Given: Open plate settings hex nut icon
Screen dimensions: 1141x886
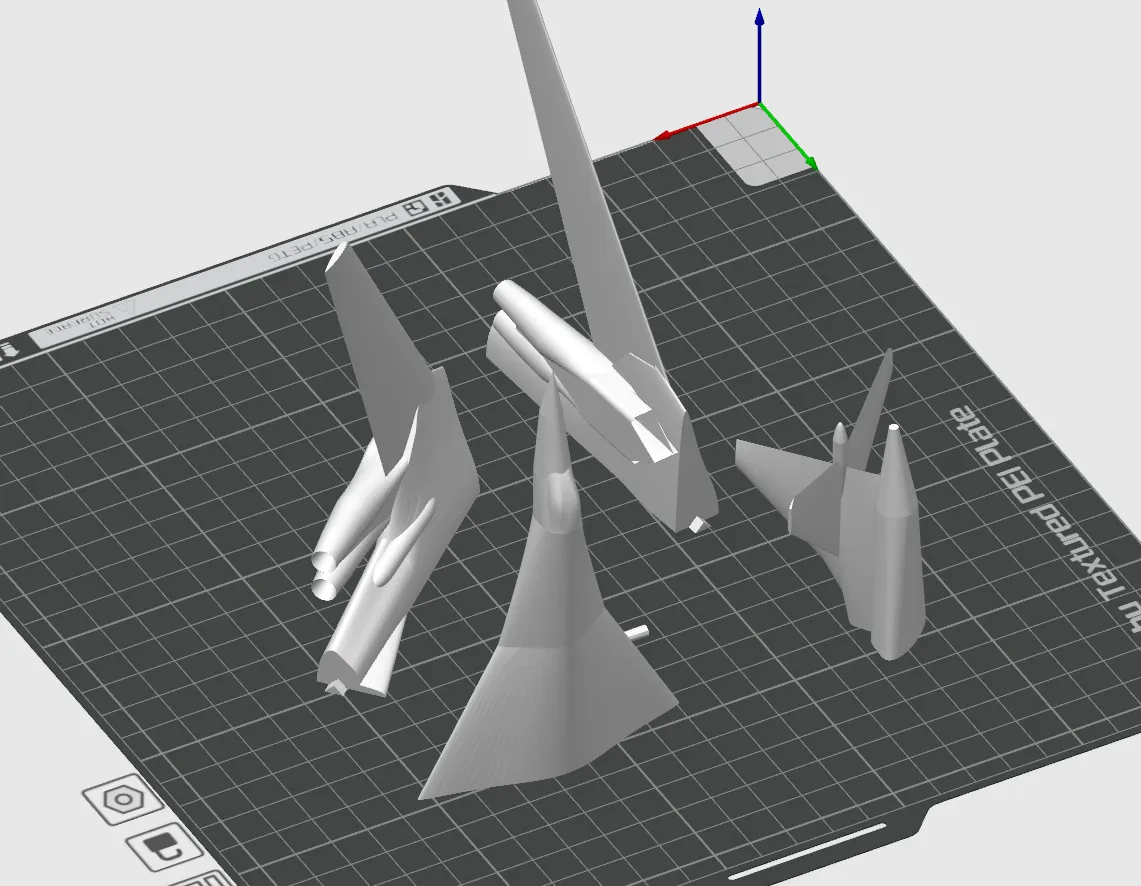Looking at the screenshot, I should click(123, 799).
